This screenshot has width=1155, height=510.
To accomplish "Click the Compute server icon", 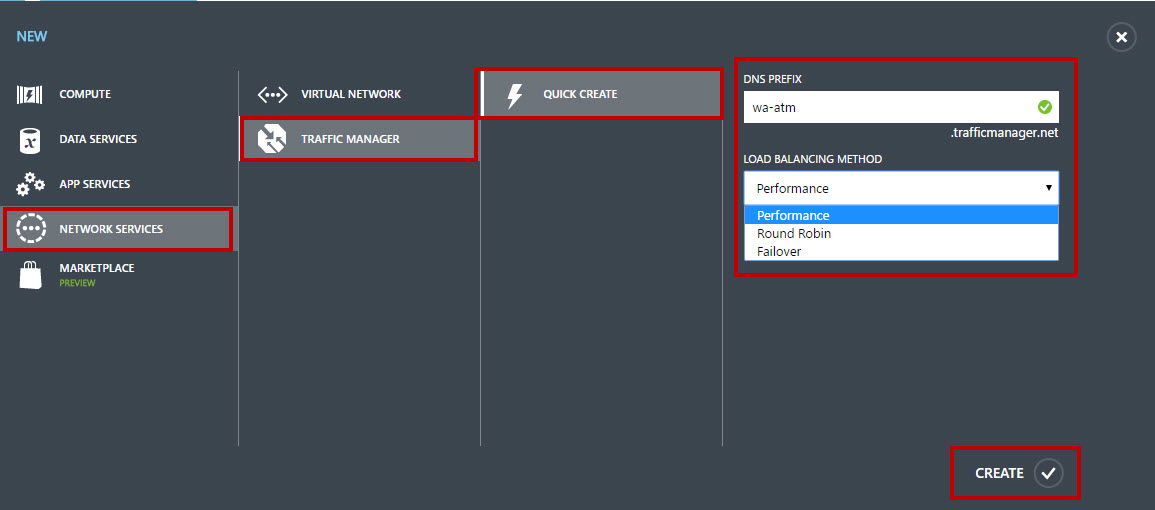I will click(x=29, y=94).
